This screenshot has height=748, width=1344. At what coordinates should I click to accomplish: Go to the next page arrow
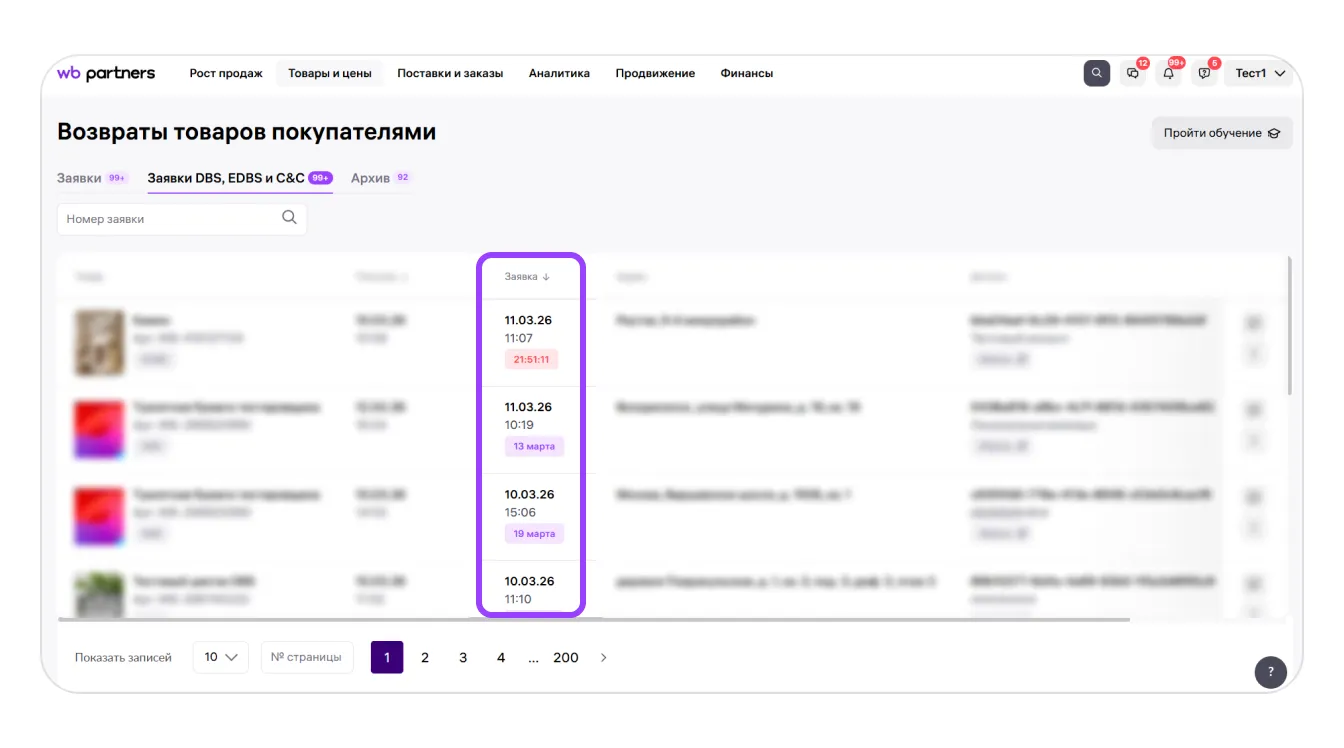tap(603, 658)
